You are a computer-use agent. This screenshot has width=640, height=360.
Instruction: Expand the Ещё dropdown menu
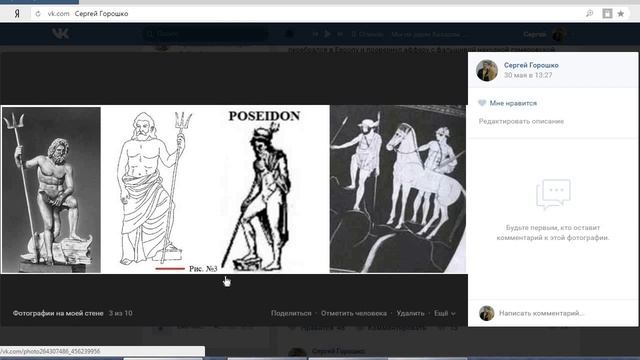[x=444, y=313]
